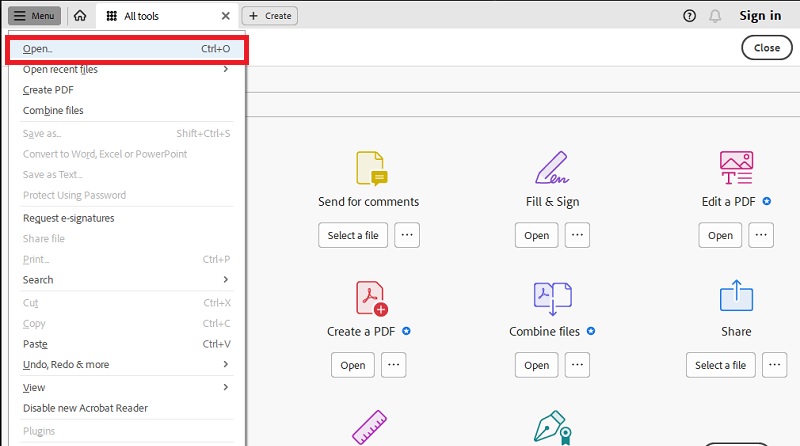
Task: Click the Combine files icon
Action: coord(553,298)
